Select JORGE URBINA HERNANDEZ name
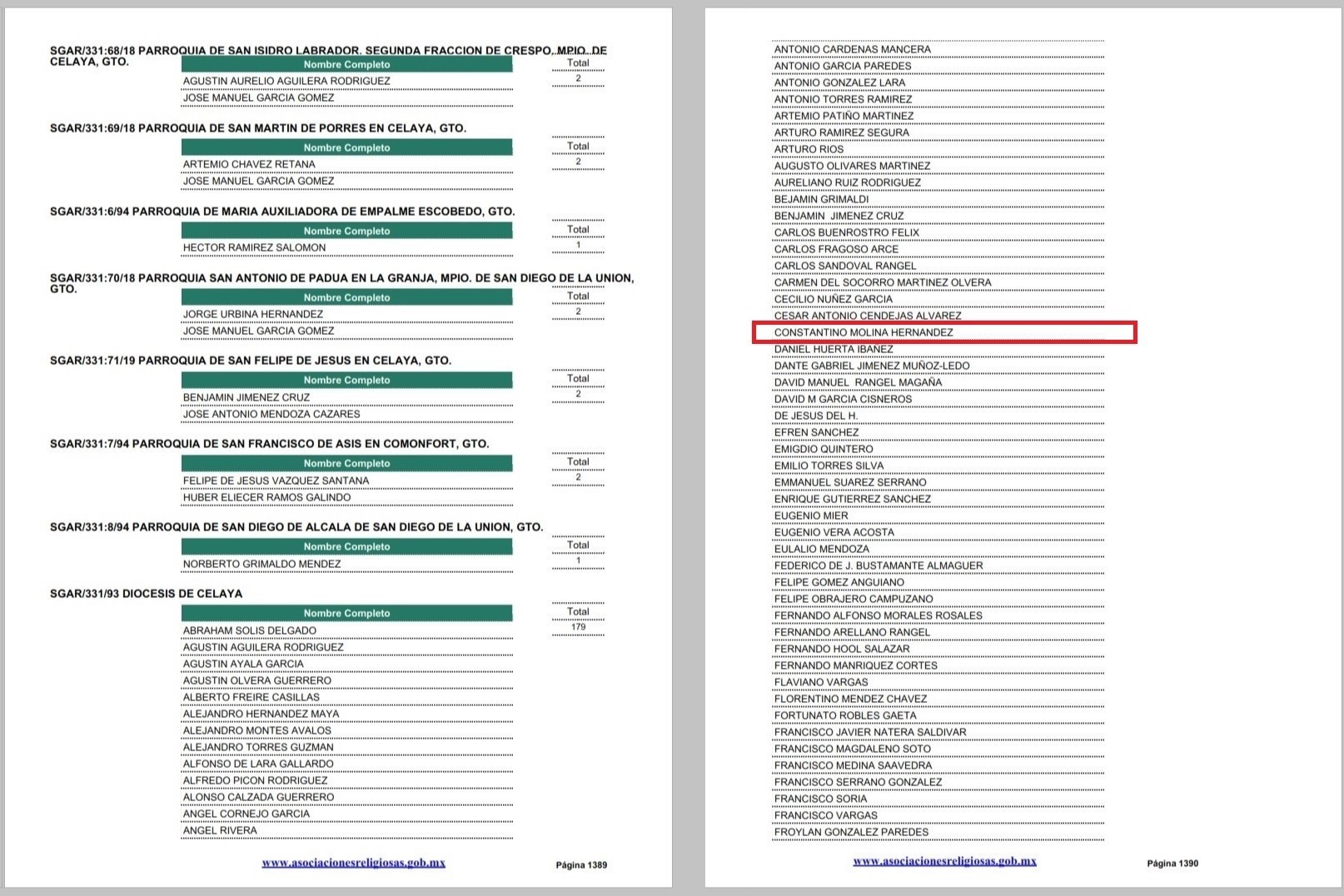This screenshot has width=1344, height=896. tap(252, 314)
